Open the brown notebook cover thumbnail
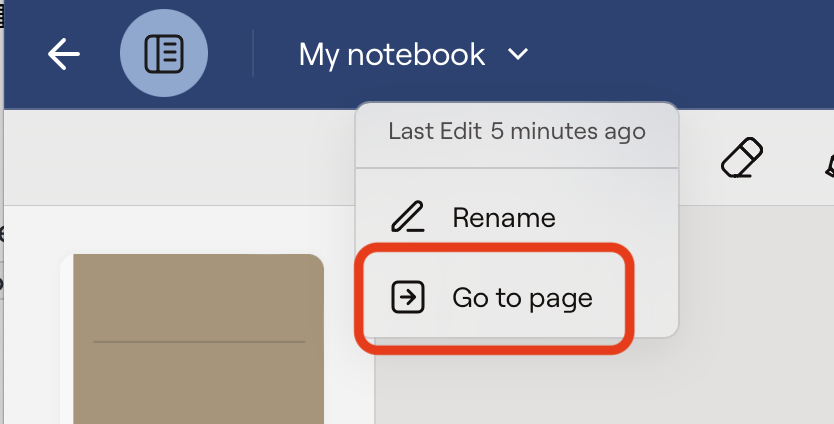Screen dimensions: 834x424 click(198, 300)
